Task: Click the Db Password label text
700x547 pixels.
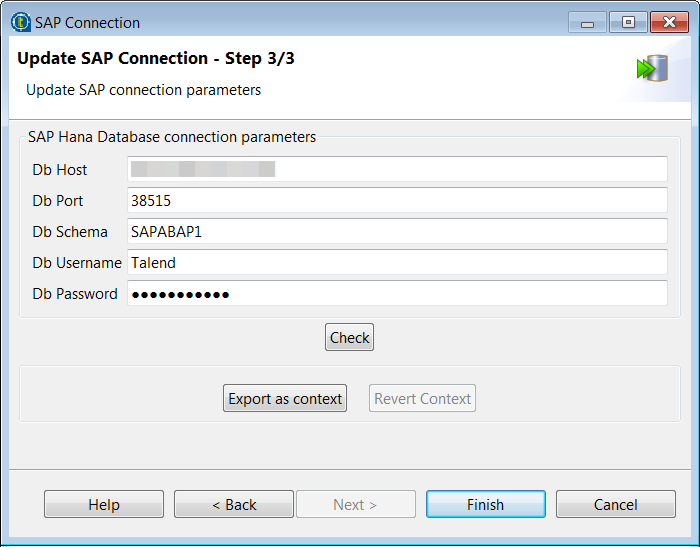Action: (75, 294)
